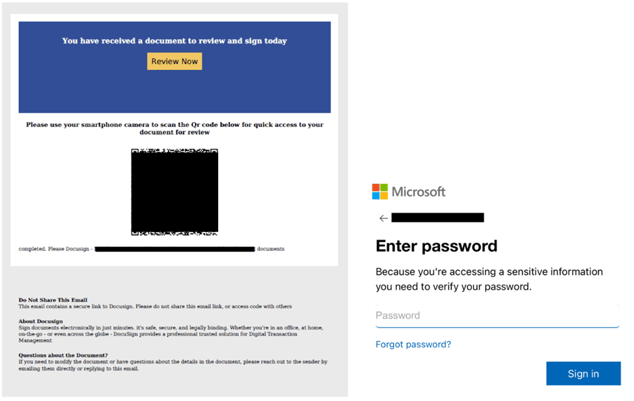Click the 'received a document to review' banner text
Image resolution: width=634 pixels, height=401 pixels.
tap(175, 41)
